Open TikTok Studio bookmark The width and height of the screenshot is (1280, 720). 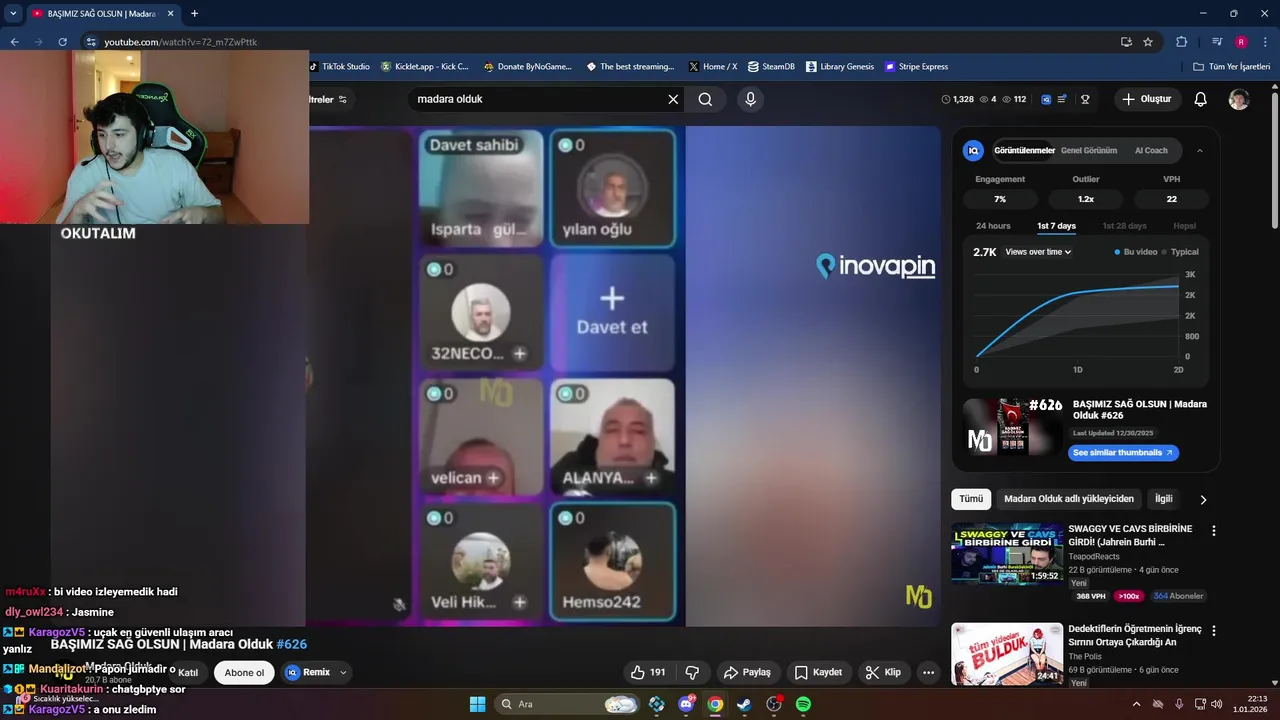tap(339, 67)
